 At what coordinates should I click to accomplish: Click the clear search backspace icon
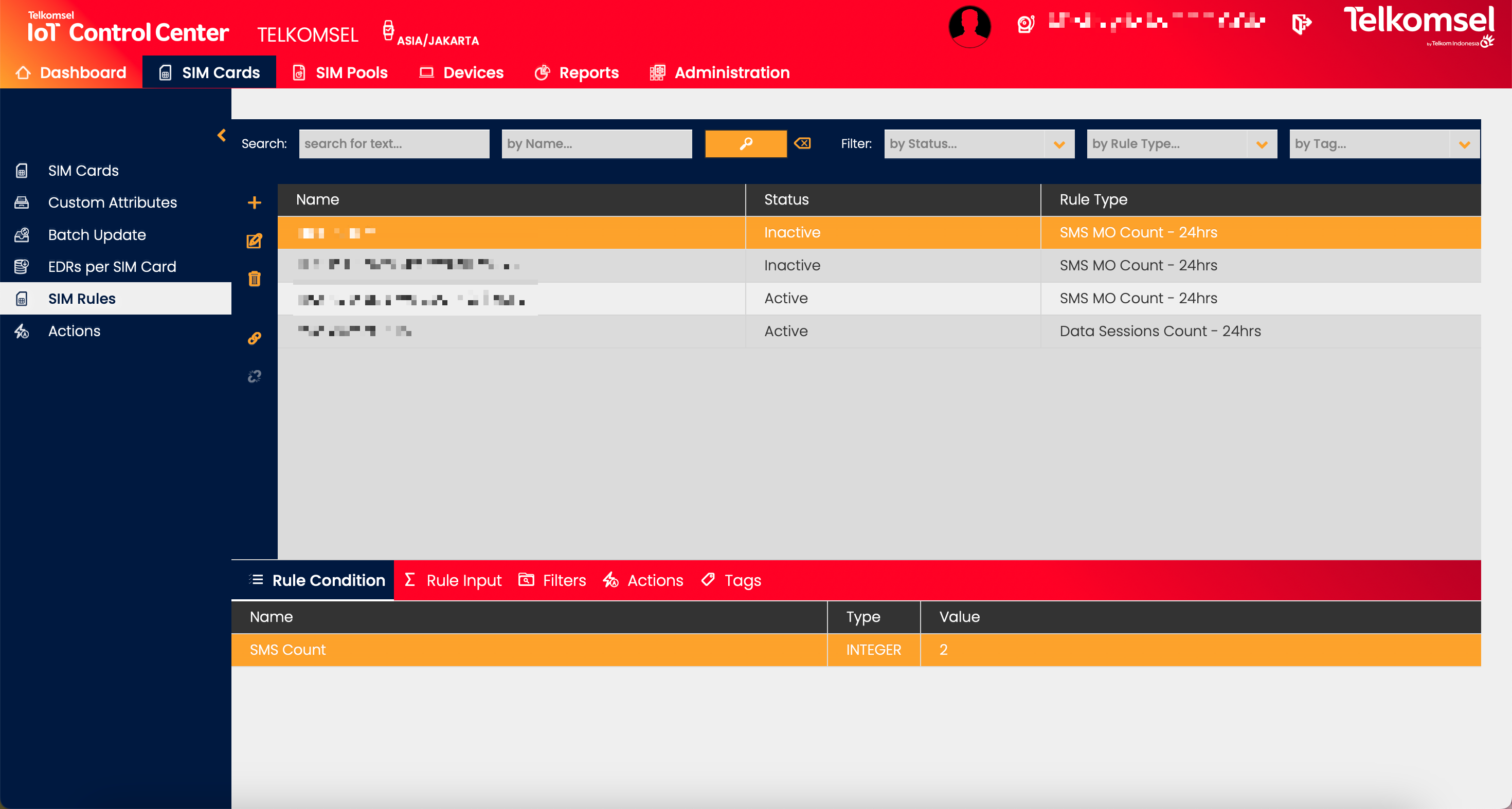pos(802,144)
